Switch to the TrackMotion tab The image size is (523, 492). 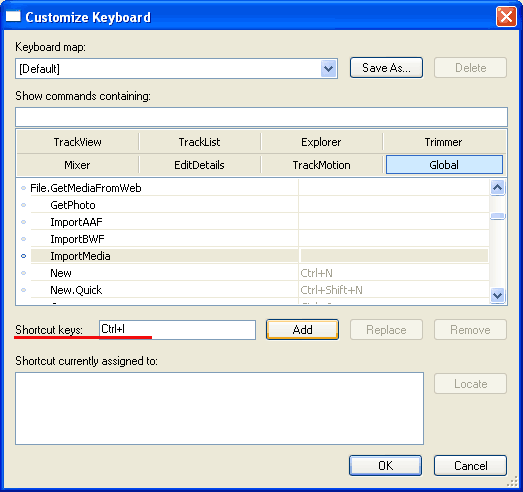tap(321, 165)
